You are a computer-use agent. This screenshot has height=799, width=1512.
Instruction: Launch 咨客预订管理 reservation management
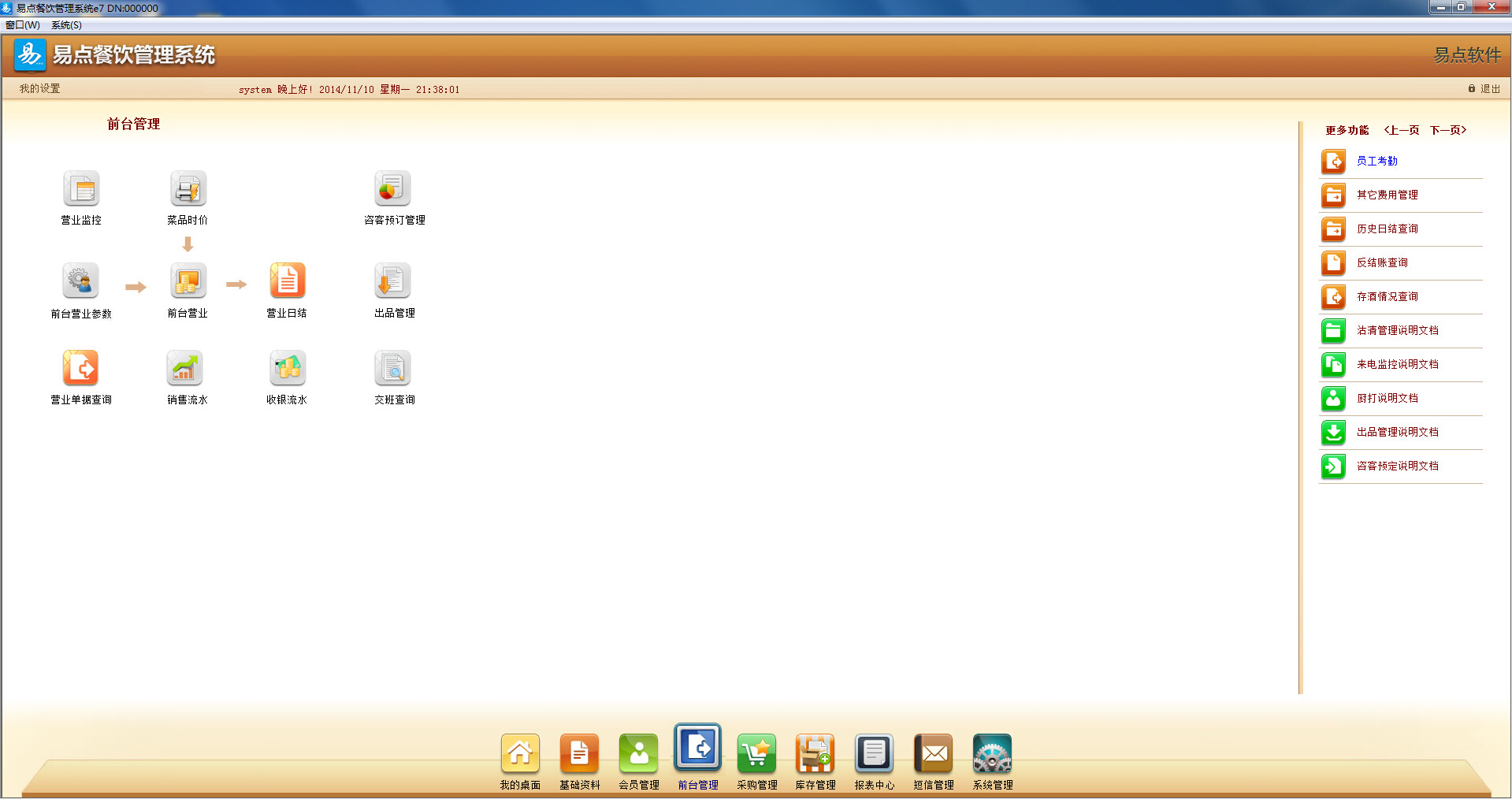(x=392, y=189)
